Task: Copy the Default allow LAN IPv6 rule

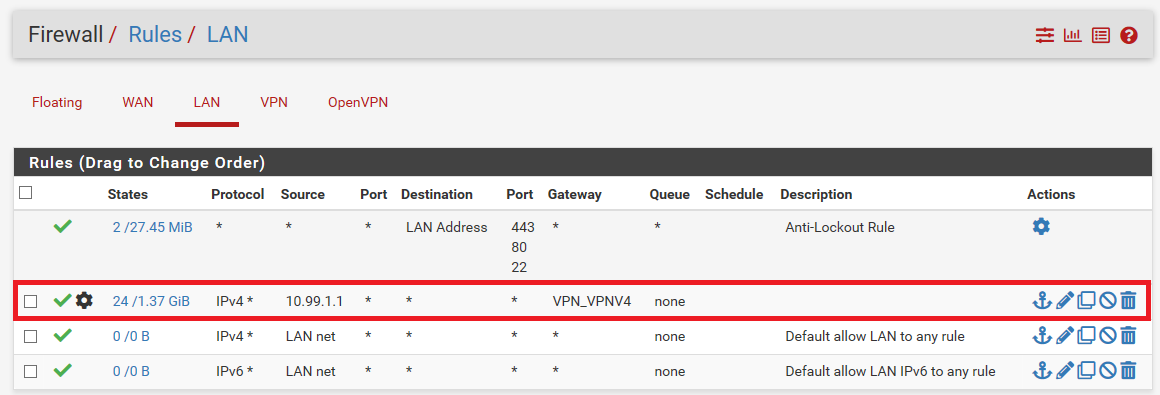Action: [x=1086, y=371]
